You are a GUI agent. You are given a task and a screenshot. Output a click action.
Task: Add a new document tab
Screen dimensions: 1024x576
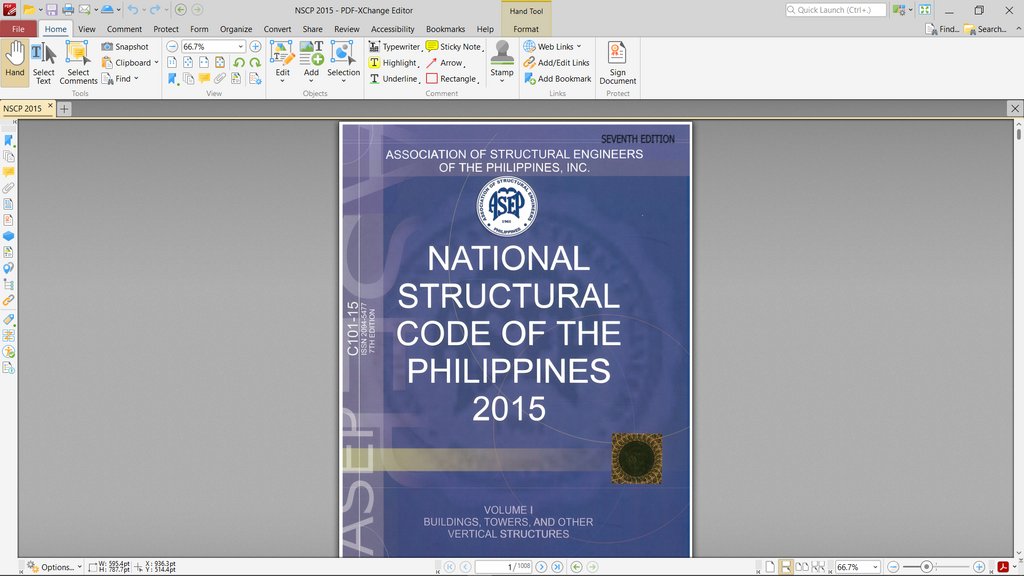[x=64, y=109]
